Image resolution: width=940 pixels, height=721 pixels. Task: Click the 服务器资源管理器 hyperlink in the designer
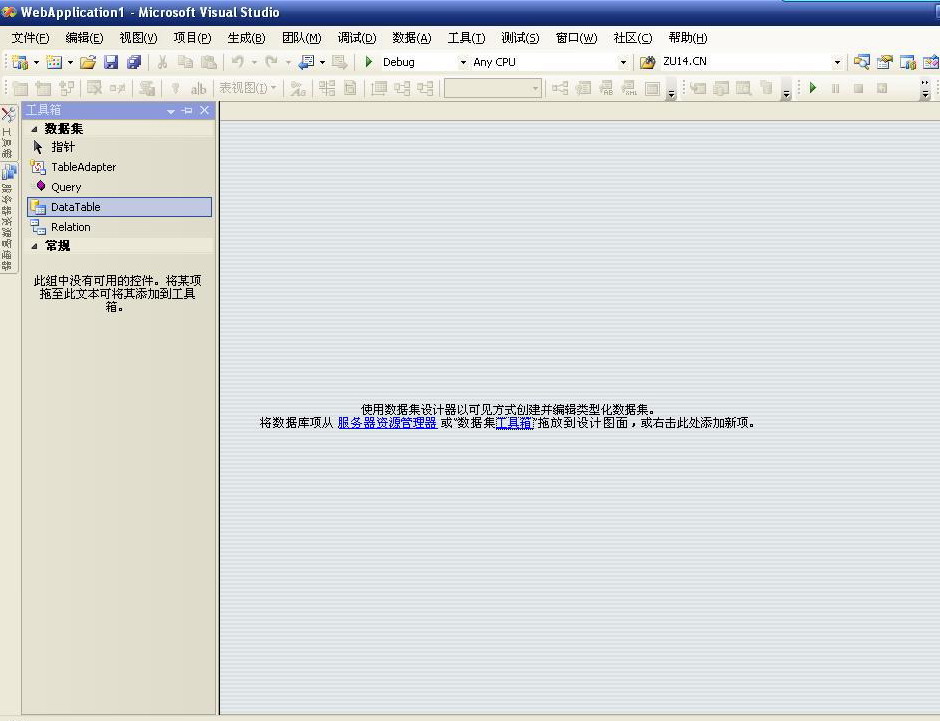[387, 423]
